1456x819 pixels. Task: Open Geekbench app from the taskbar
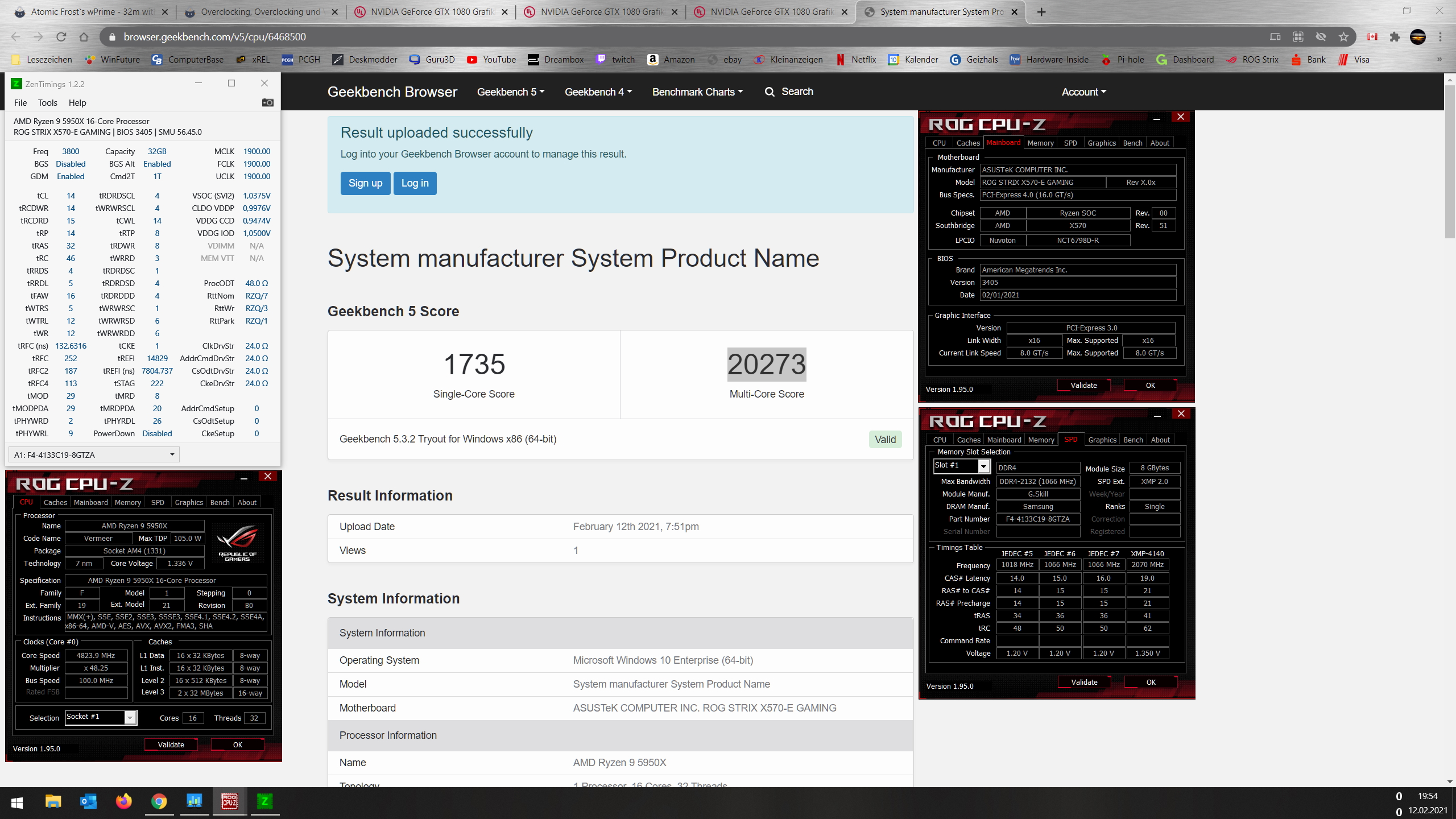click(194, 802)
